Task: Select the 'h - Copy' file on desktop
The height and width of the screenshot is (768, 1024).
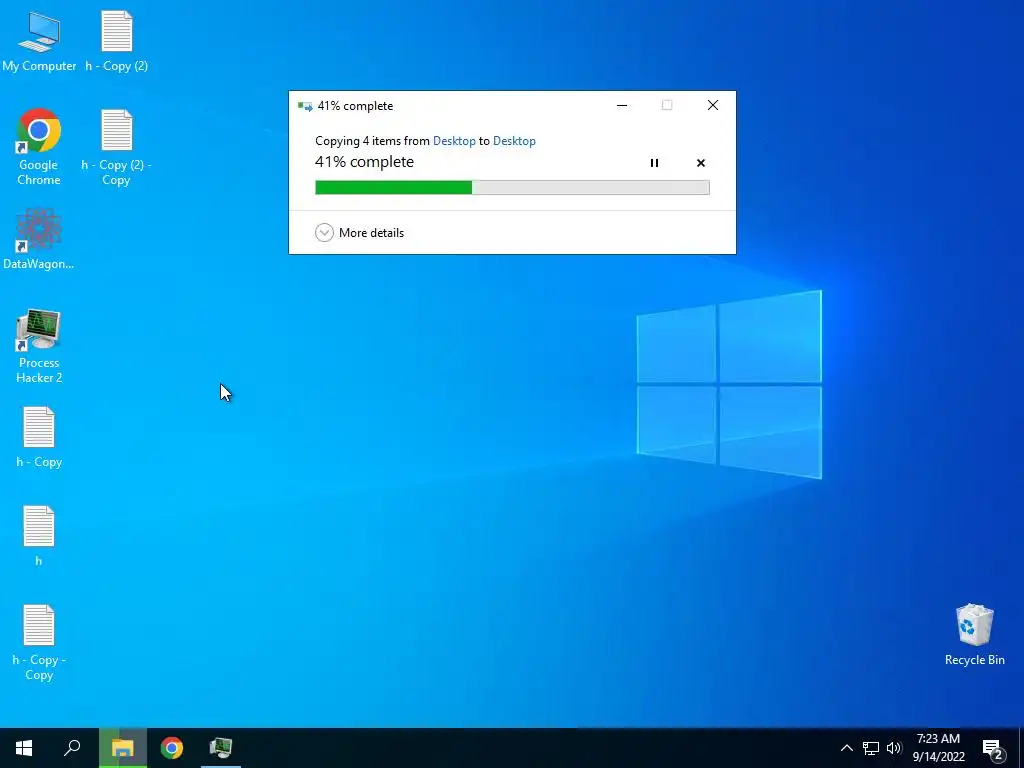Action: (39, 437)
